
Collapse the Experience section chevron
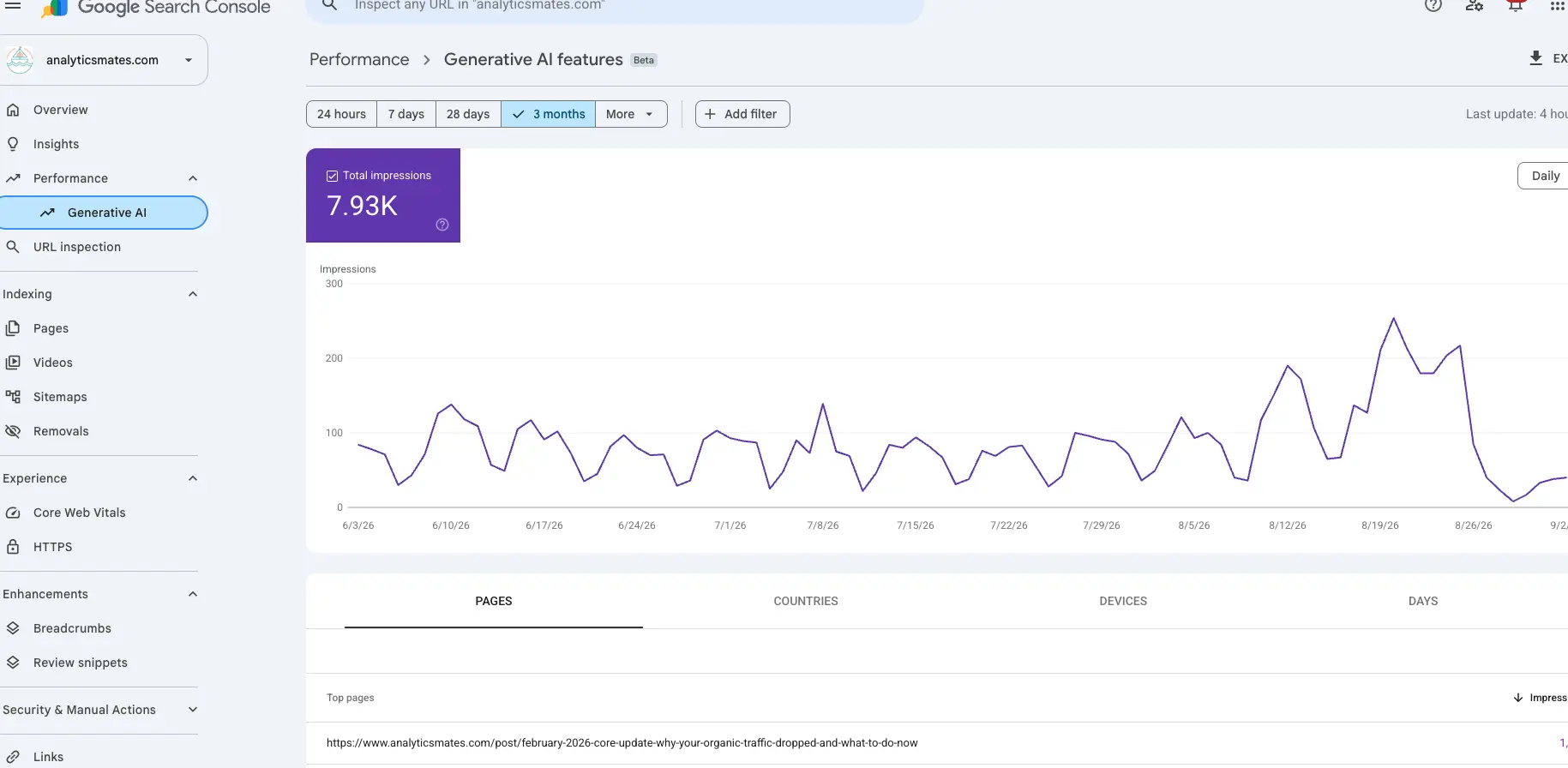(193, 478)
